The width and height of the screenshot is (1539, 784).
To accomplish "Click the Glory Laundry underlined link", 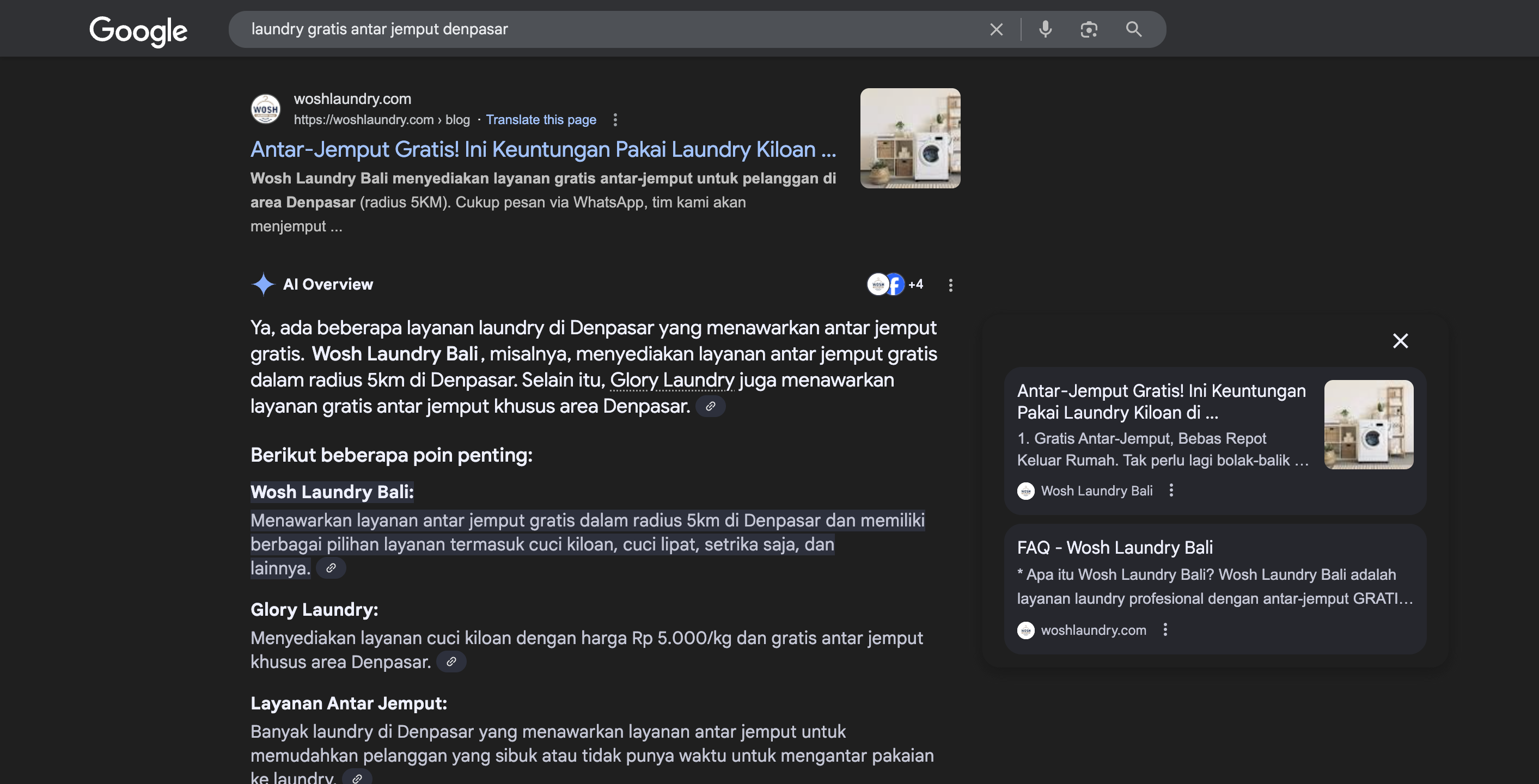I will pos(671,380).
